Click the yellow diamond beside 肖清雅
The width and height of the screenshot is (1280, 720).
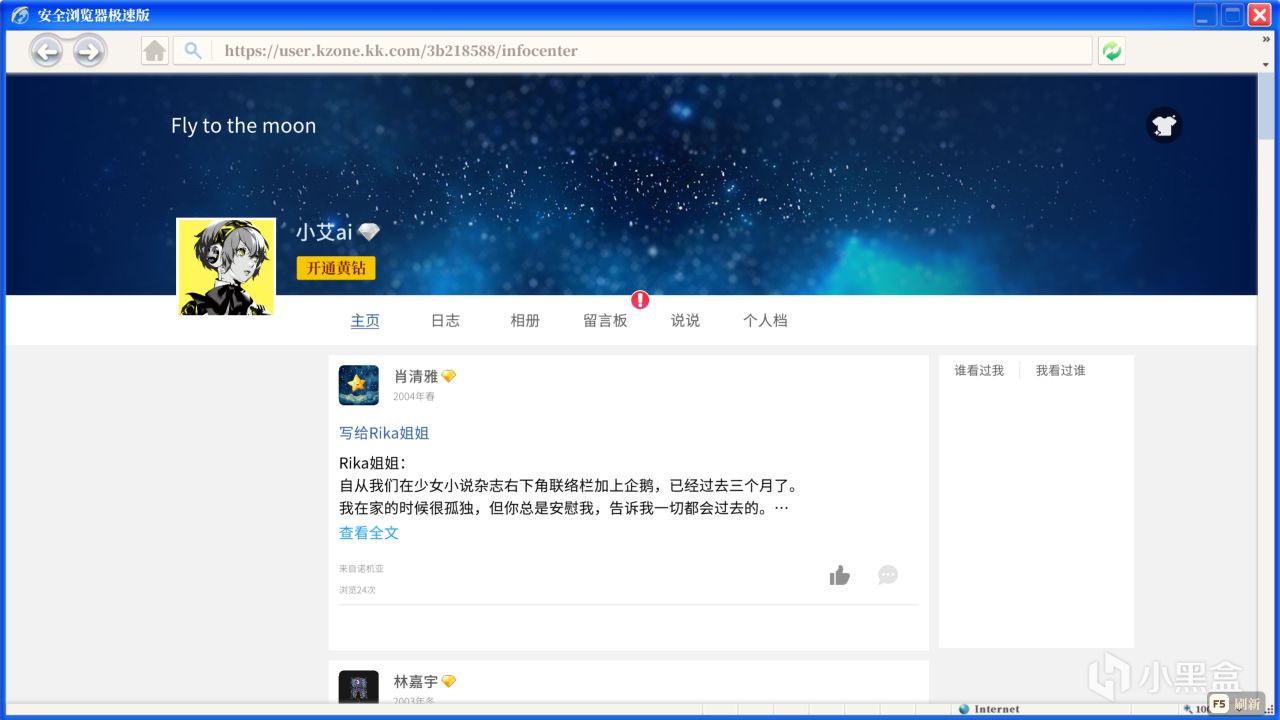click(x=449, y=376)
